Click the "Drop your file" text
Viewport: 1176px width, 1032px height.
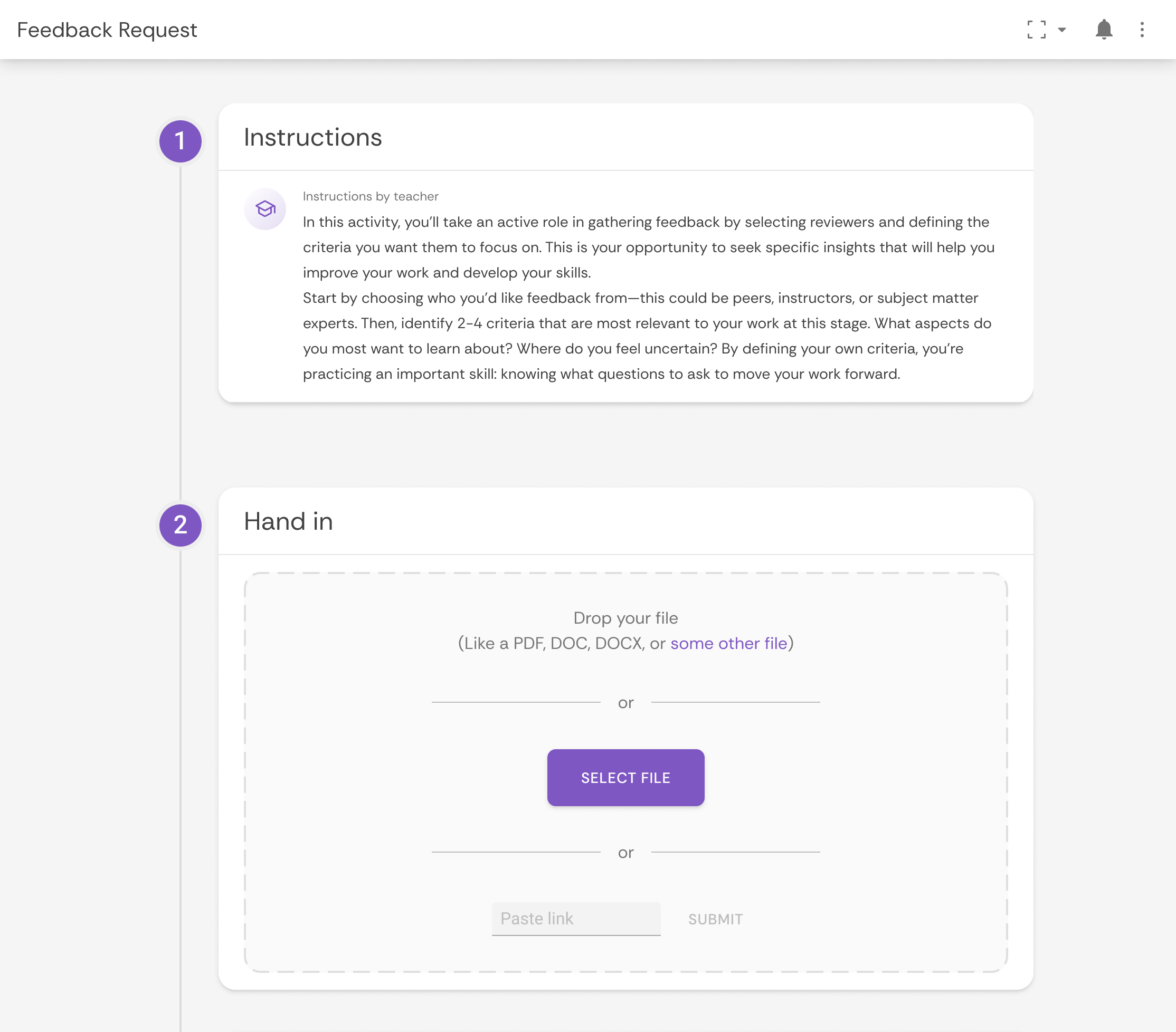pos(625,618)
